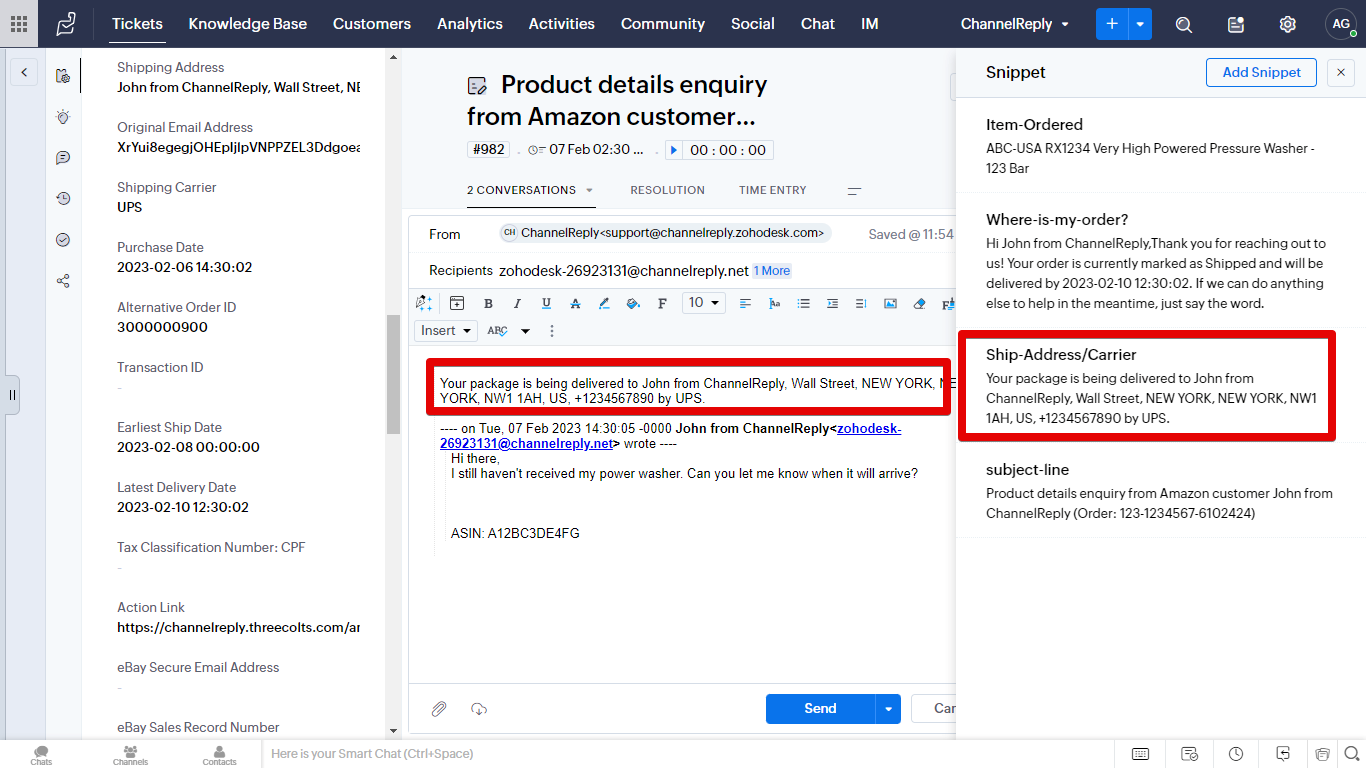Open the Tickets tab
This screenshot has height=768, width=1366.
[137, 24]
